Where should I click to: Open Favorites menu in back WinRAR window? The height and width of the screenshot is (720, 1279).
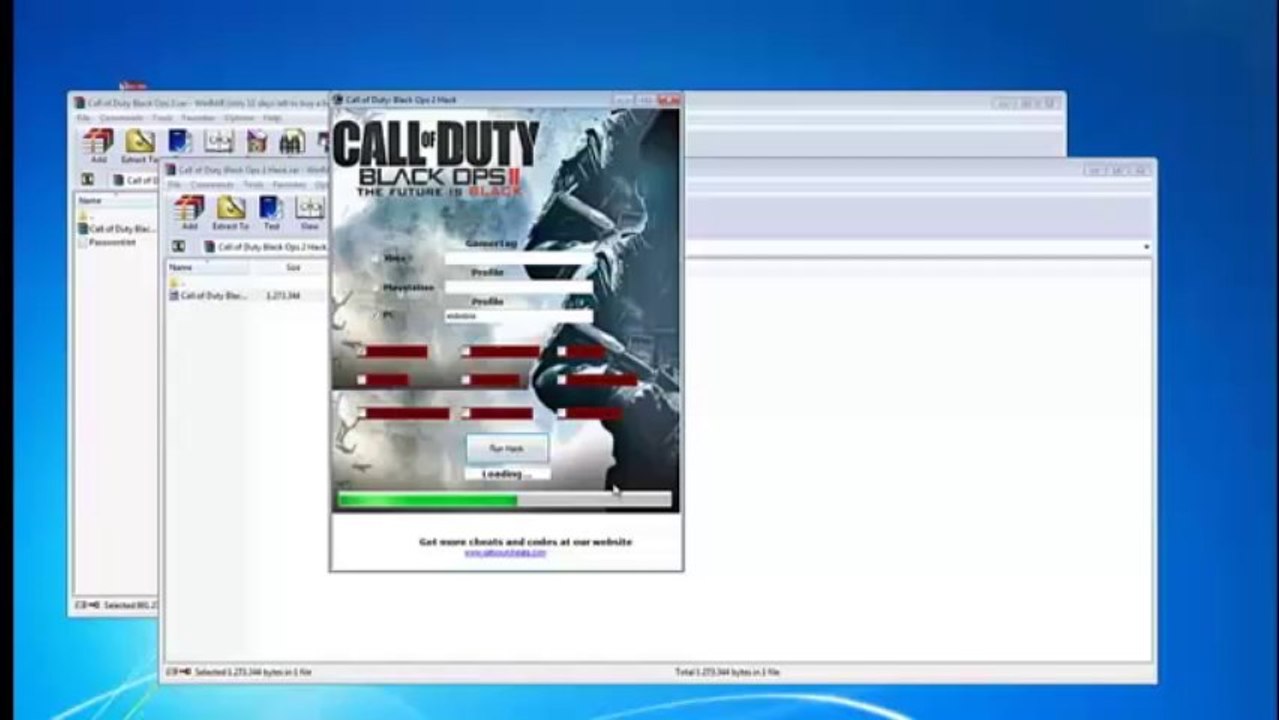[x=198, y=118]
